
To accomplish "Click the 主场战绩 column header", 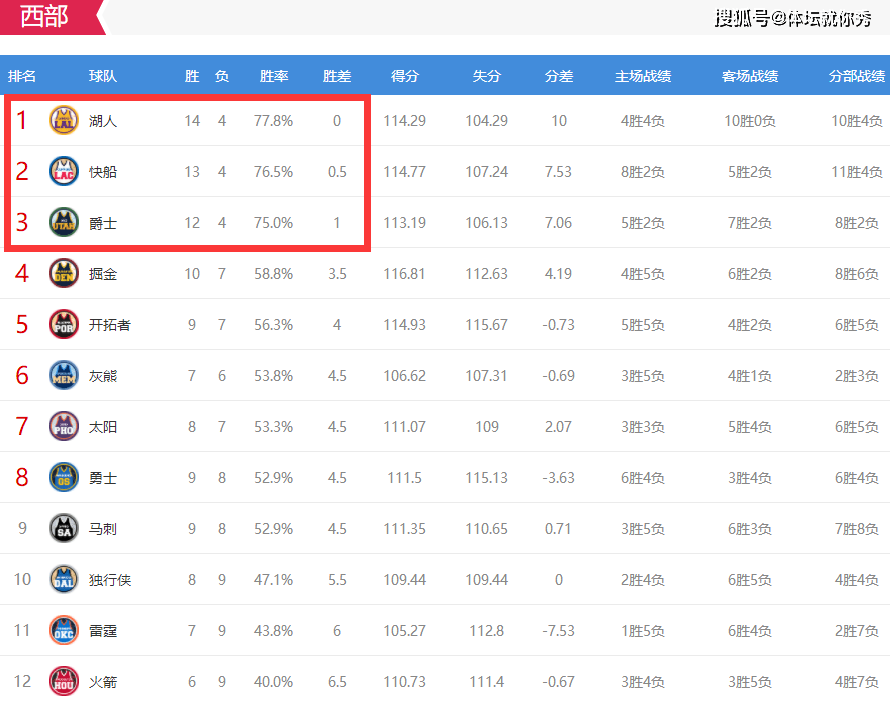I will (x=643, y=76).
